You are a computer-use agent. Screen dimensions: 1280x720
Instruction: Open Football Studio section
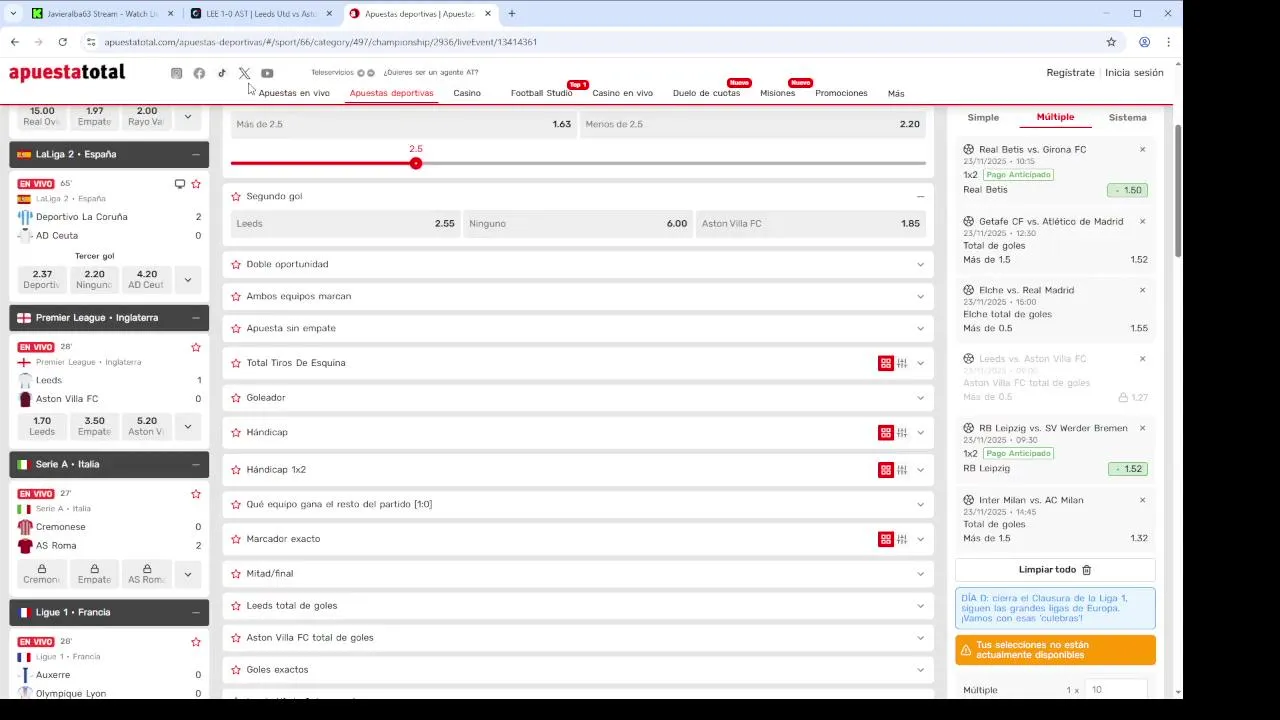click(x=541, y=93)
